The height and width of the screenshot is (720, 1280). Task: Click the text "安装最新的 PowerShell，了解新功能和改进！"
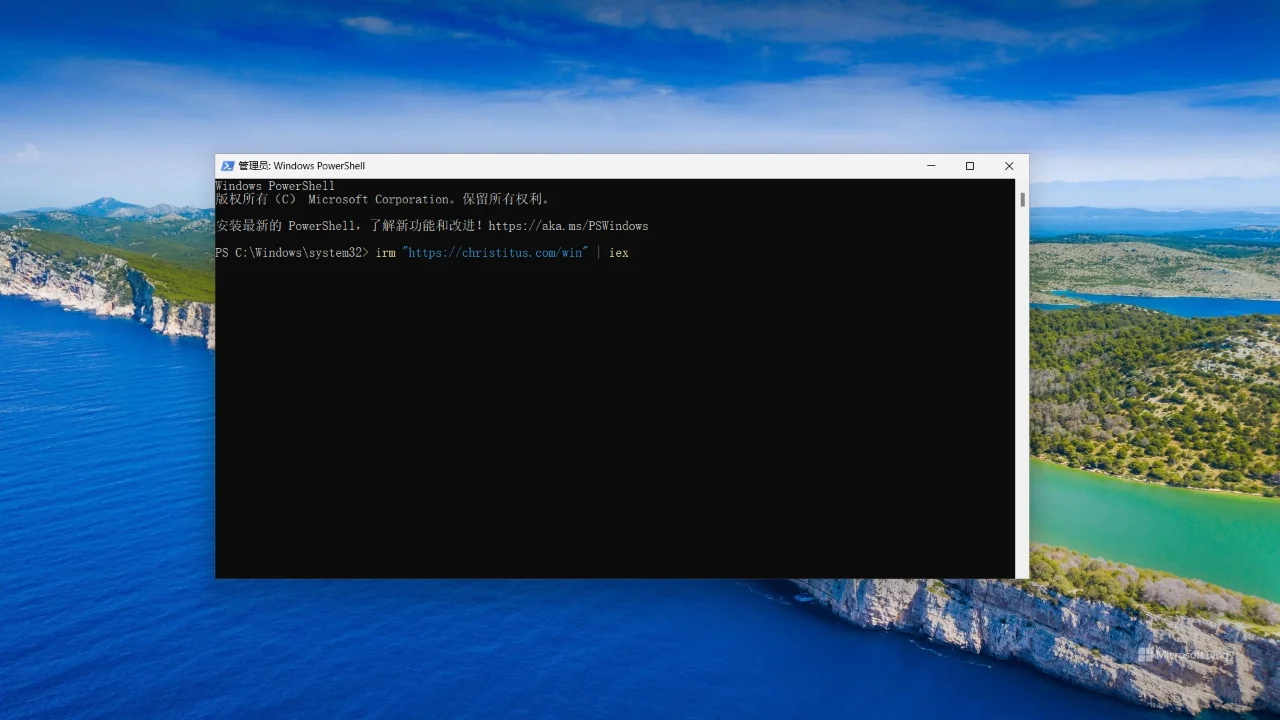point(349,226)
